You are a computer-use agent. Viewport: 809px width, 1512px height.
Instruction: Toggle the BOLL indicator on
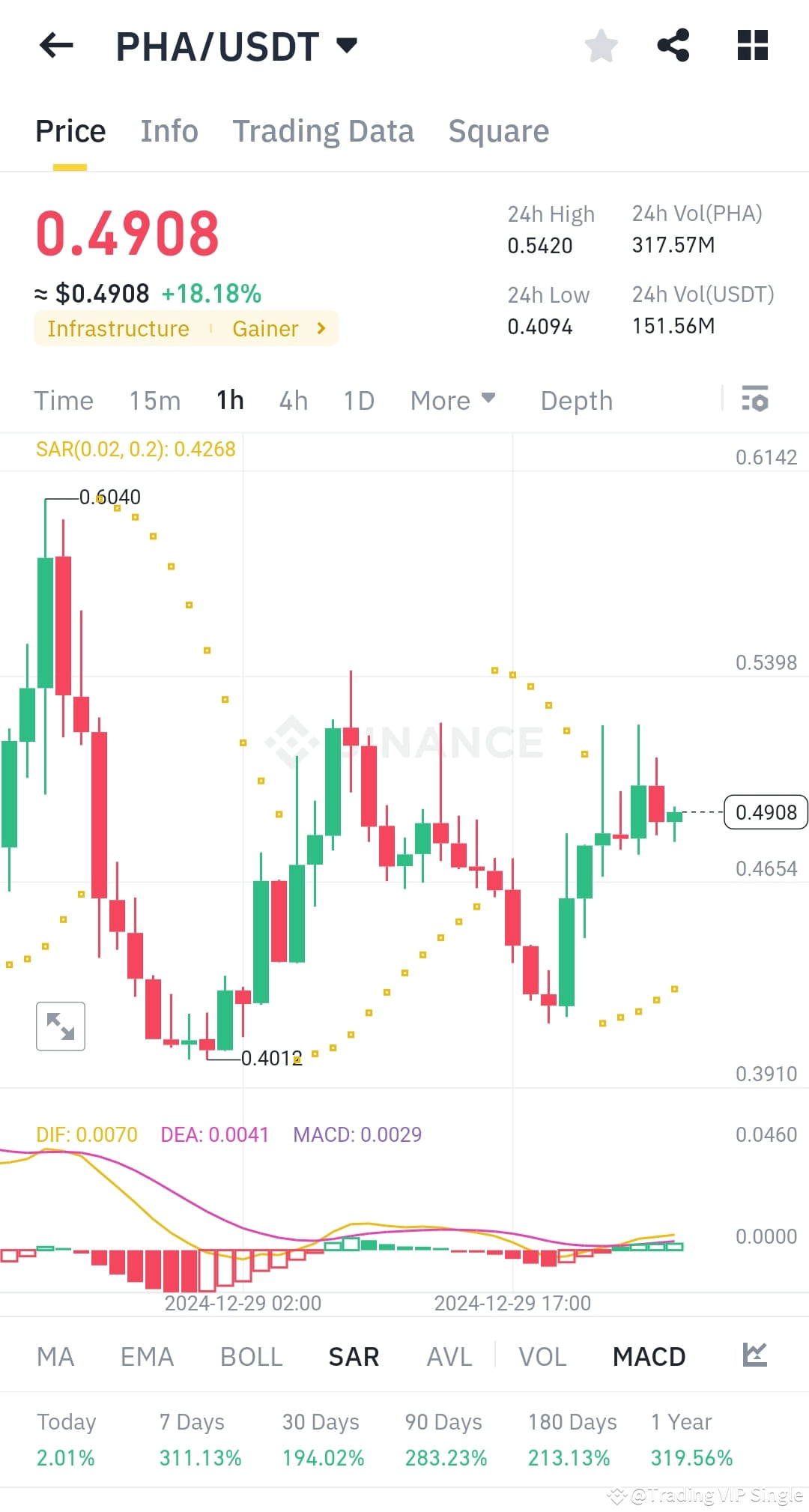click(x=250, y=1356)
